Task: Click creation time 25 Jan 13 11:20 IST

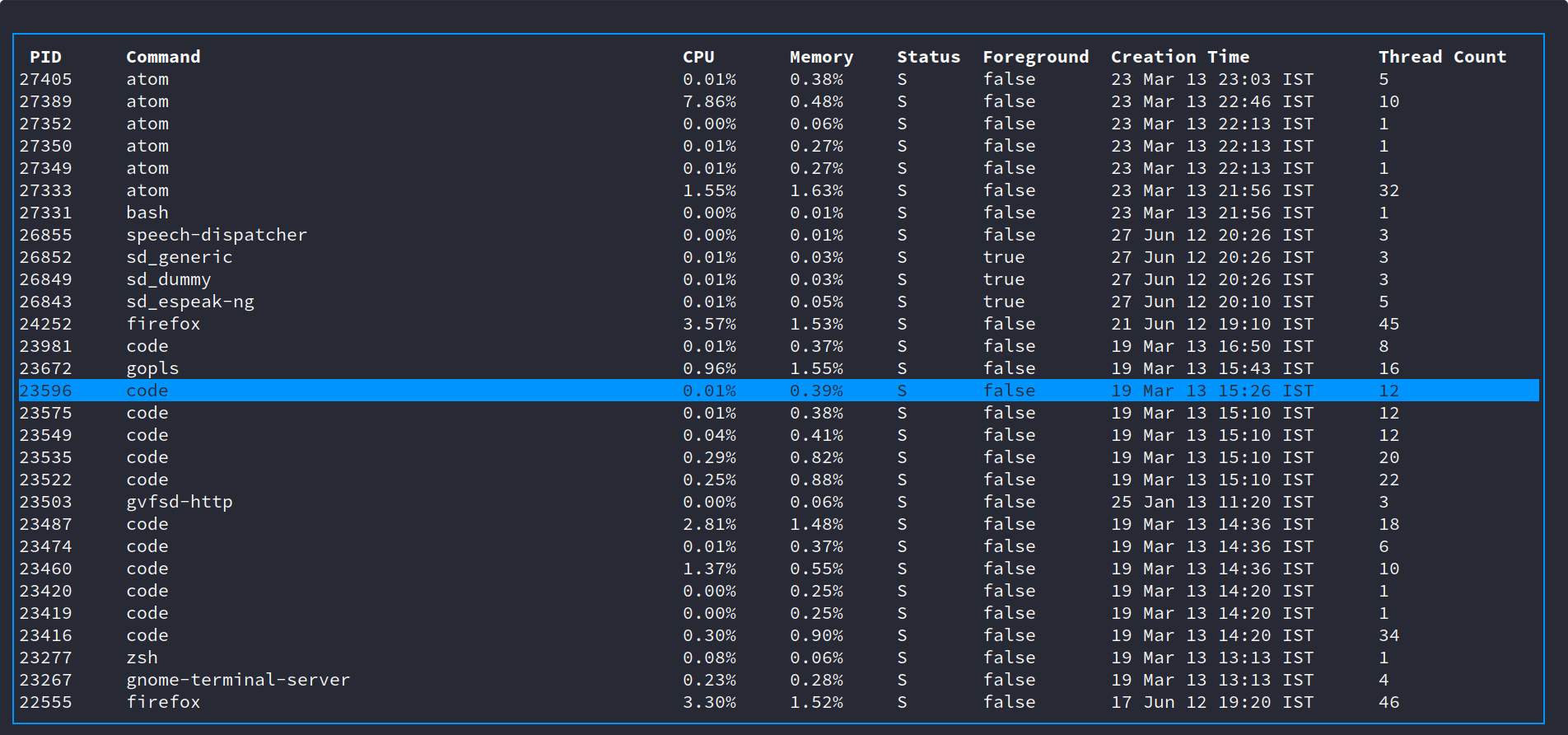Action: tap(1212, 502)
